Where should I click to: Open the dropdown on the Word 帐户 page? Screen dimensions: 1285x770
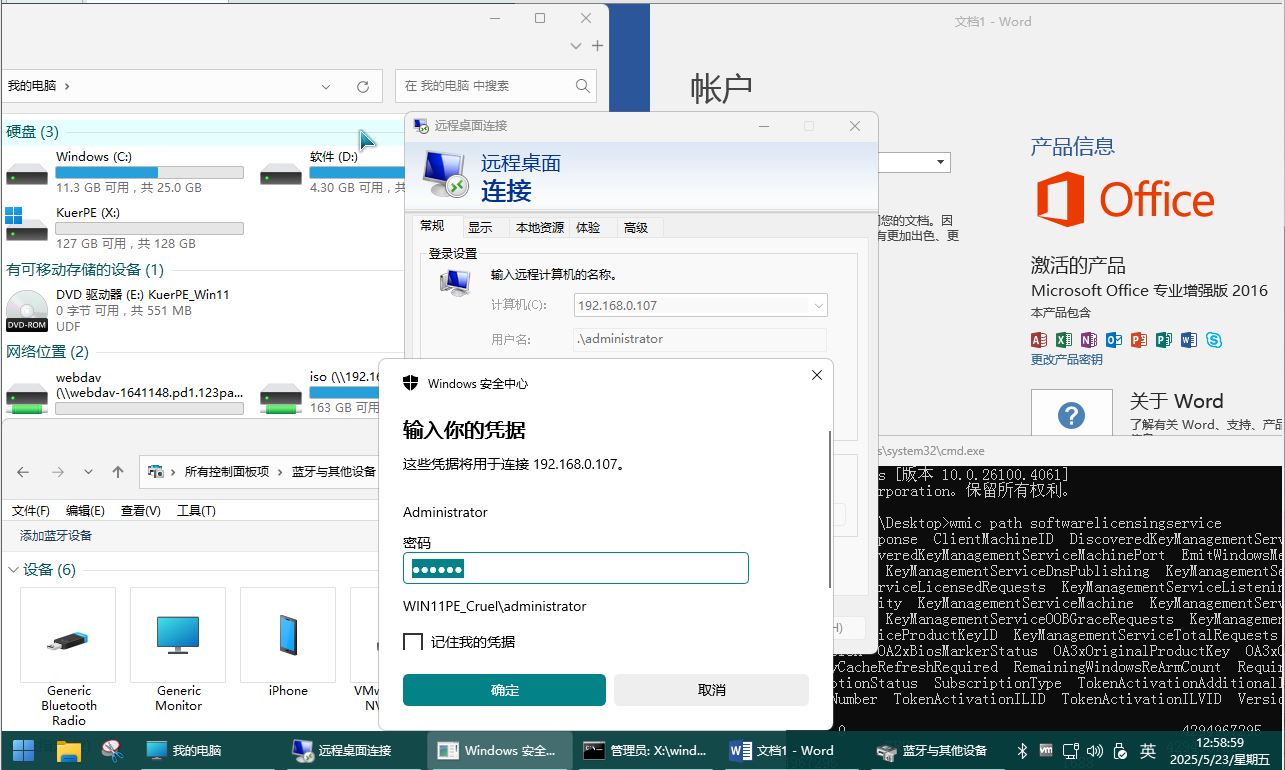941,162
